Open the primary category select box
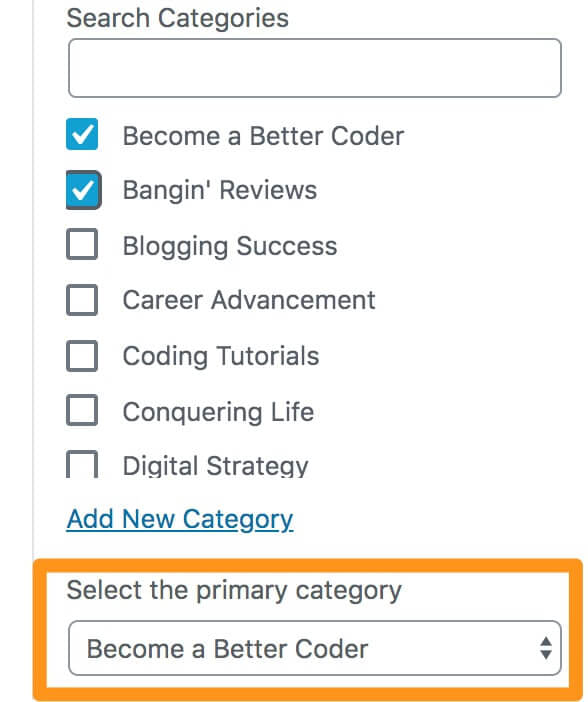This screenshot has width=588, height=702. [314, 648]
